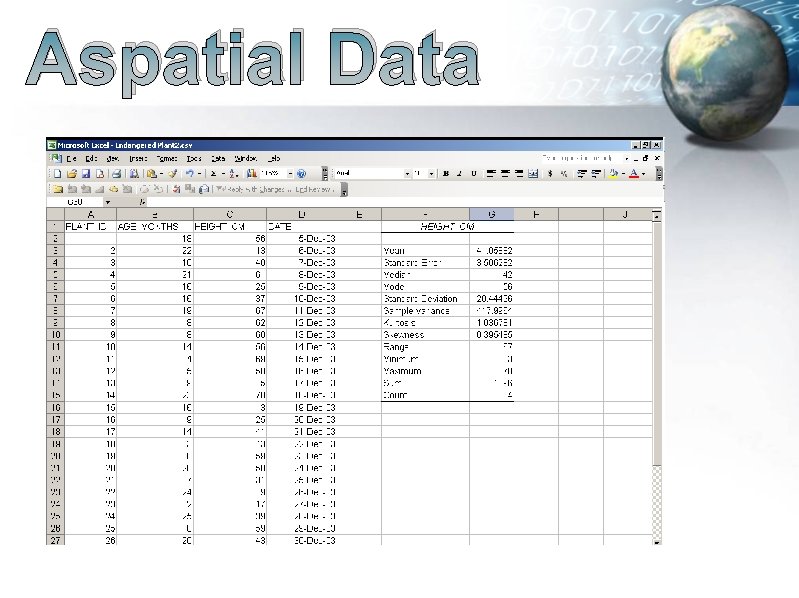799x598 pixels.
Task: Select the Sample Variance label cell
Action: pyautogui.click(x=425, y=311)
